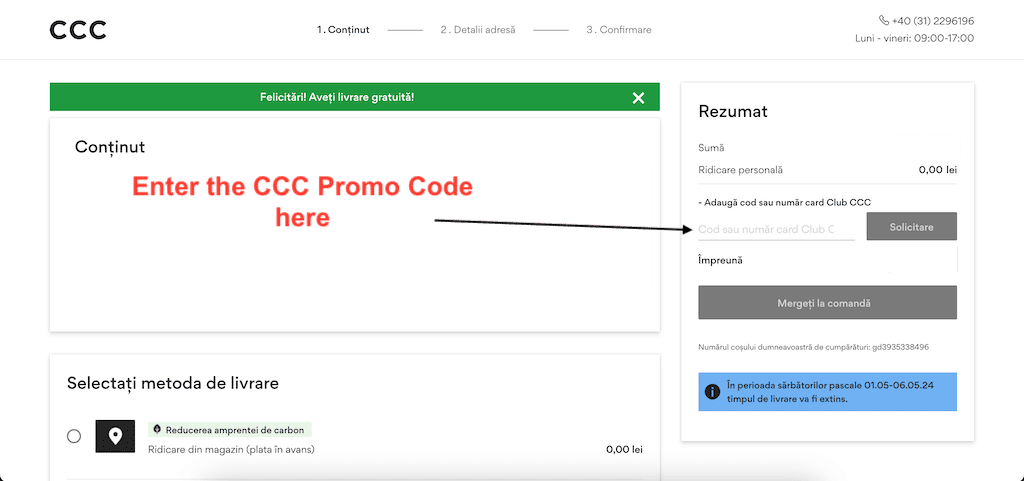
Task: Click the info icon in blue notice
Action: 712,392
